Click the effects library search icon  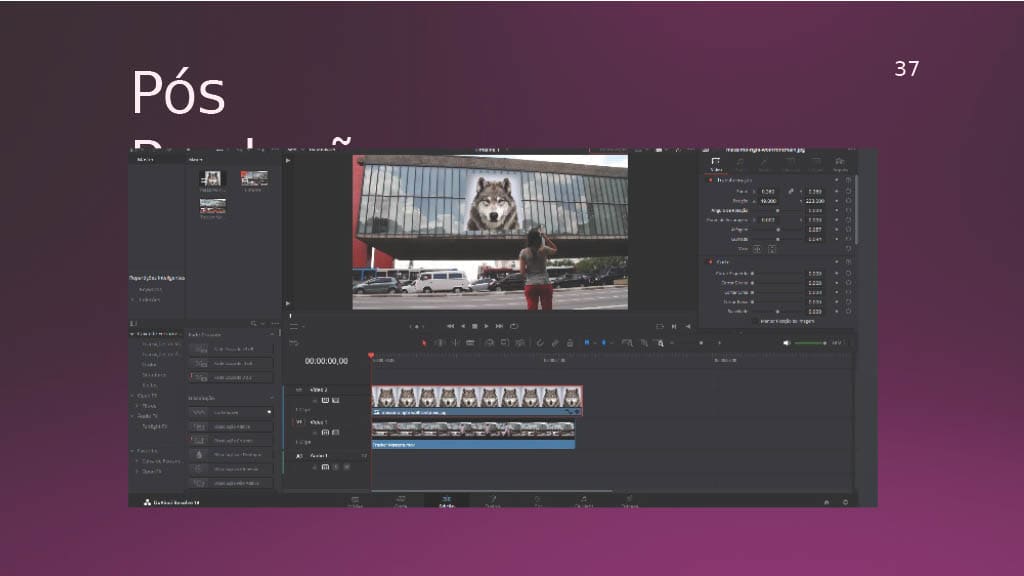click(253, 324)
